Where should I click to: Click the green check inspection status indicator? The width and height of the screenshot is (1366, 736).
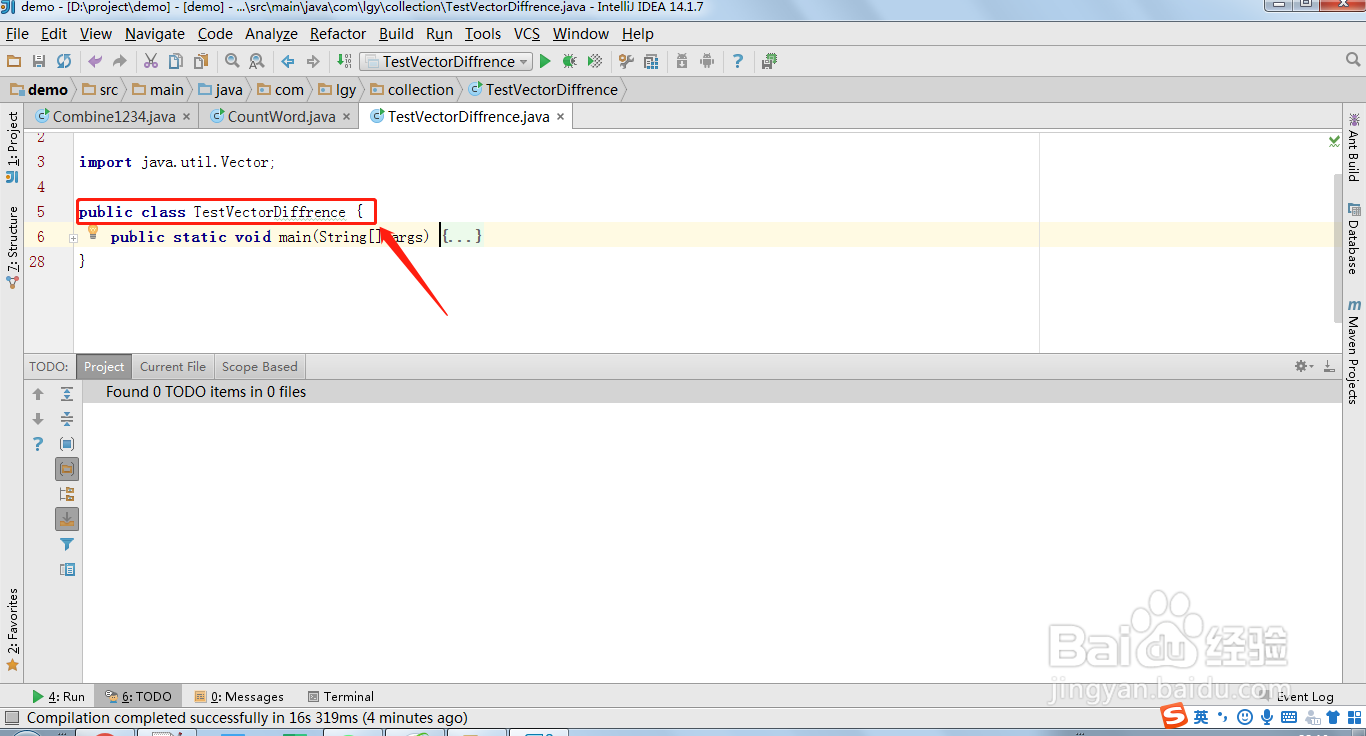click(1334, 141)
